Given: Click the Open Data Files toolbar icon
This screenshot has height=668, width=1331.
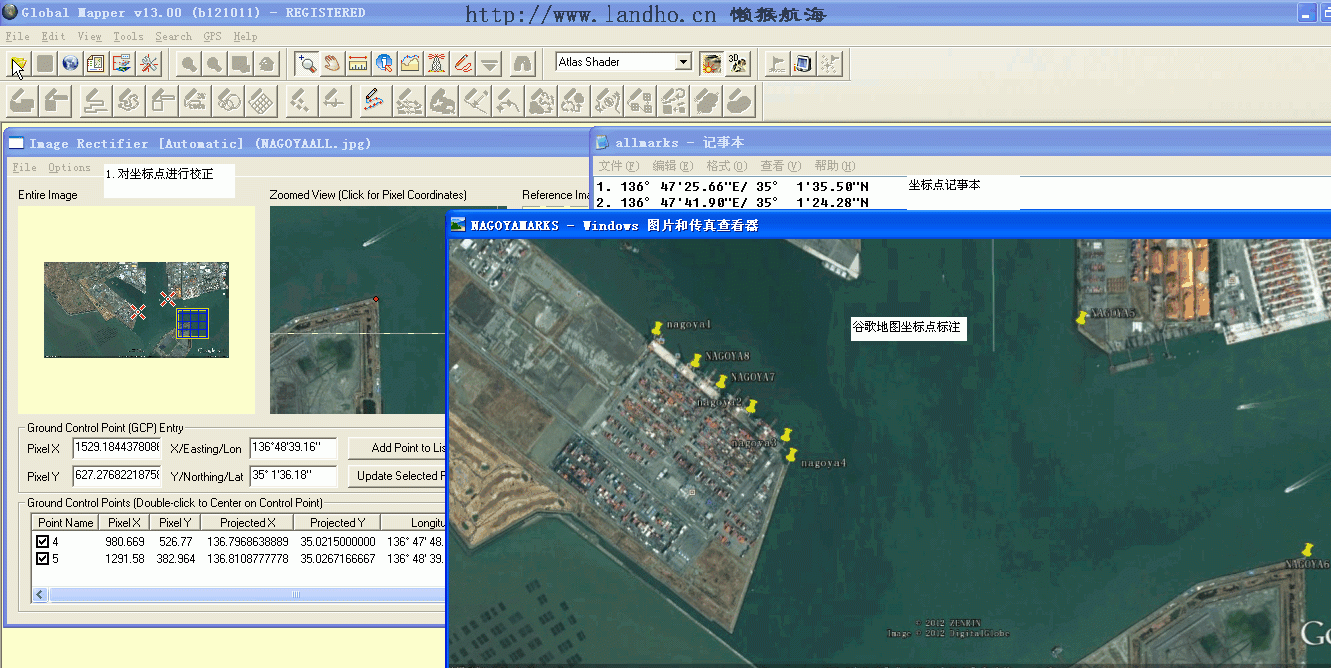Looking at the screenshot, I should click(19, 64).
